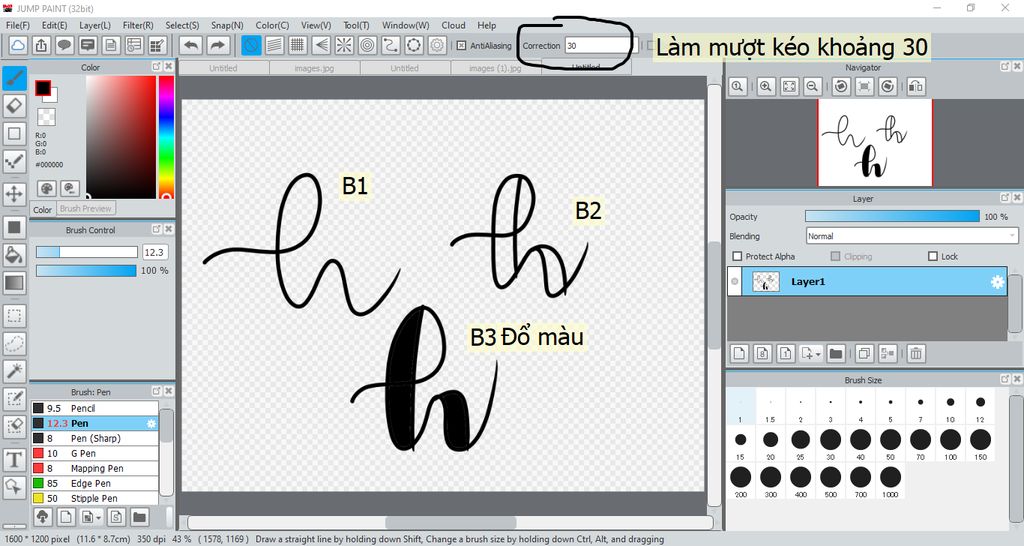The height and width of the screenshot is (546, 1024).
Task: Create a new layer folder
Action: click(835, 353)
